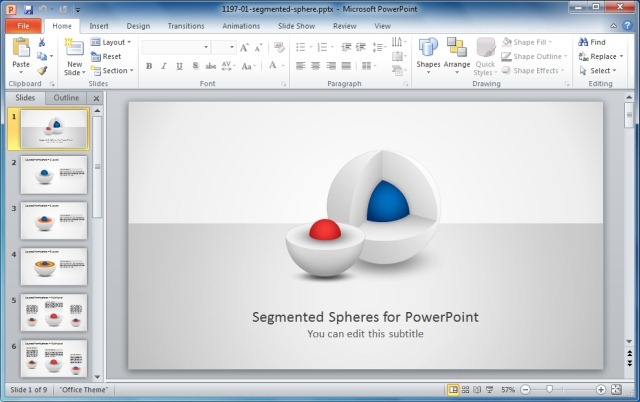Open Shape Outline options
The height and width of the screenshot is (402, 640).
click(534, 56)
